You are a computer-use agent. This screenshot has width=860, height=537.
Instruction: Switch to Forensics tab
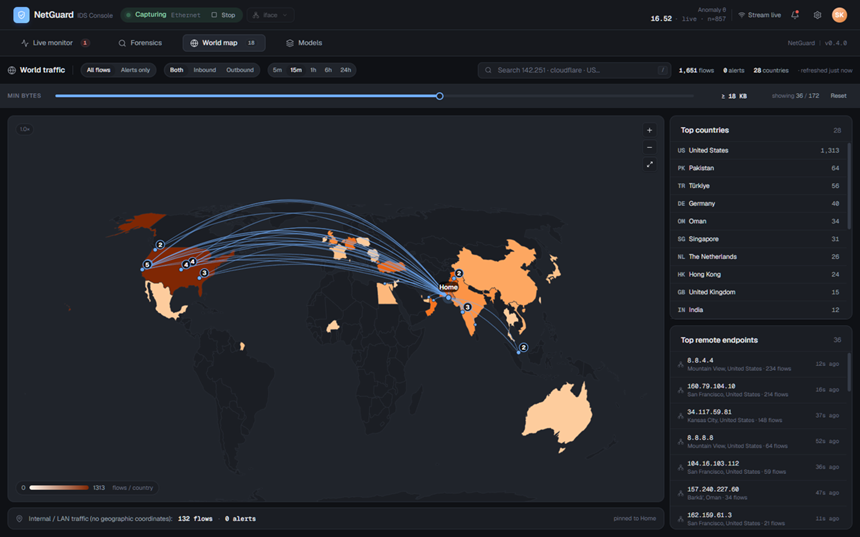[x=140, y=43]
